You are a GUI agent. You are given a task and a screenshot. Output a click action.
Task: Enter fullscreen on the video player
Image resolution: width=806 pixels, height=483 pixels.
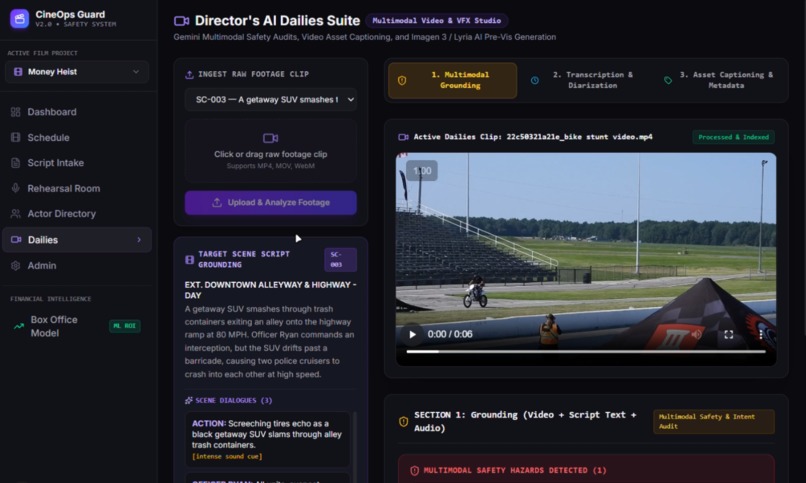click(x=728, y=334)
